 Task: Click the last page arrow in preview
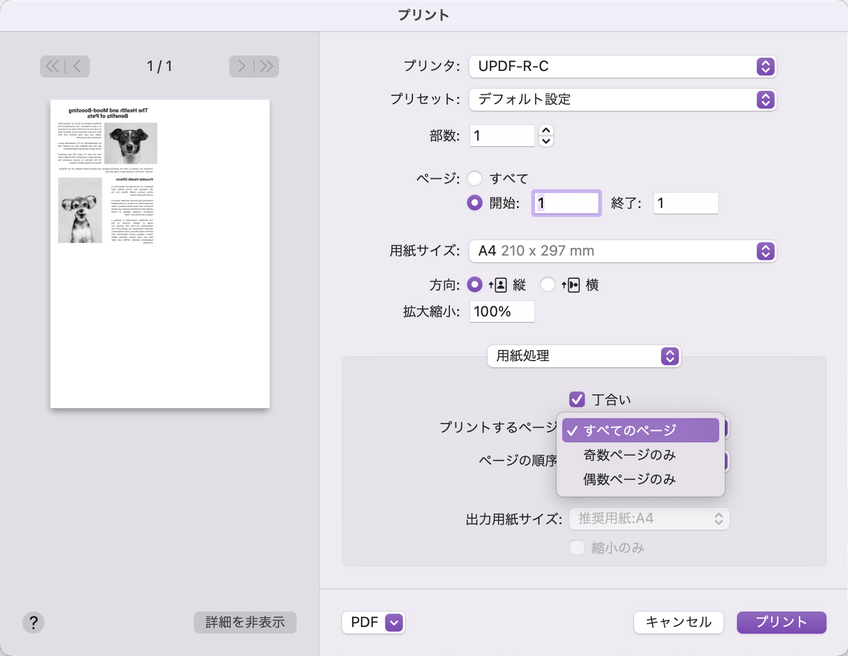click(x=265, y=66)
